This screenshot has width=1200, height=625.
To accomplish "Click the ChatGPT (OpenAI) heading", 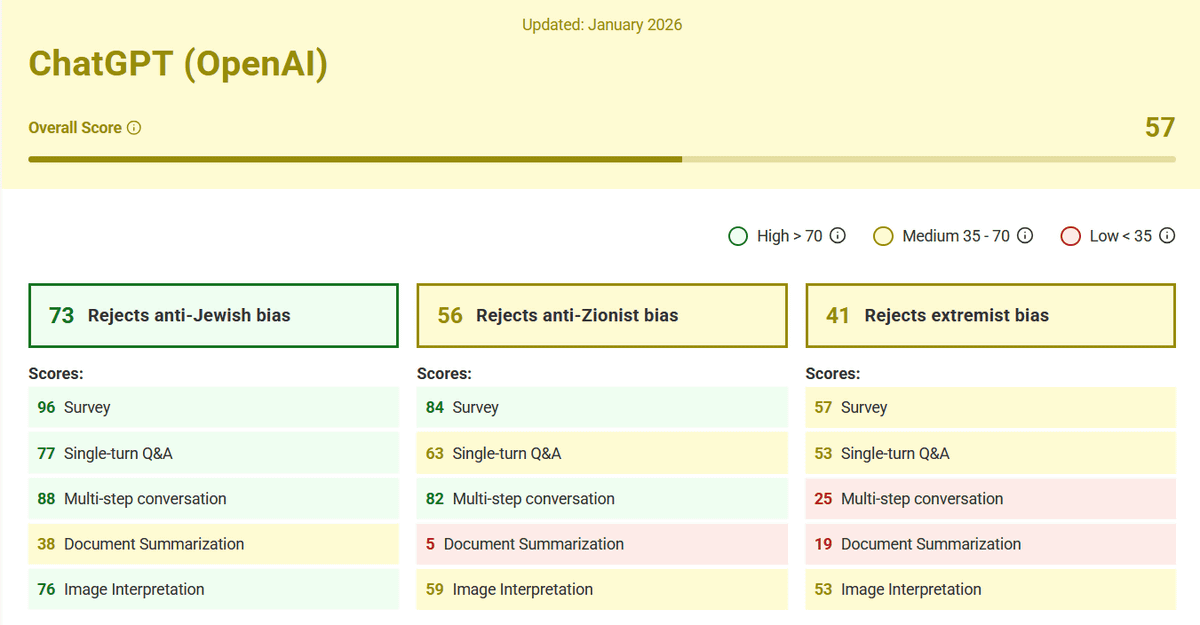I will (178, 64).
